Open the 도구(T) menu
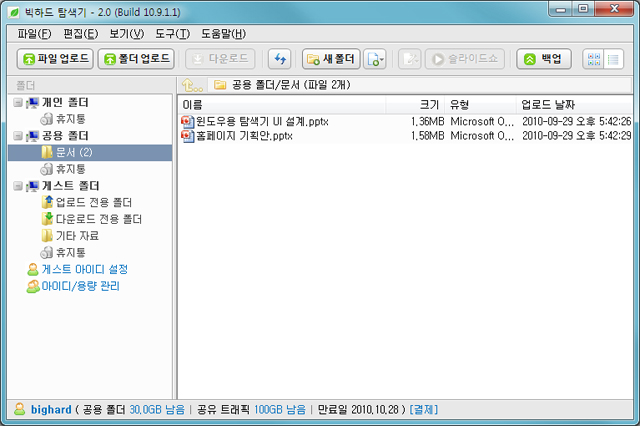The height and width of the screenshot is (426, 640). (173, 34)
